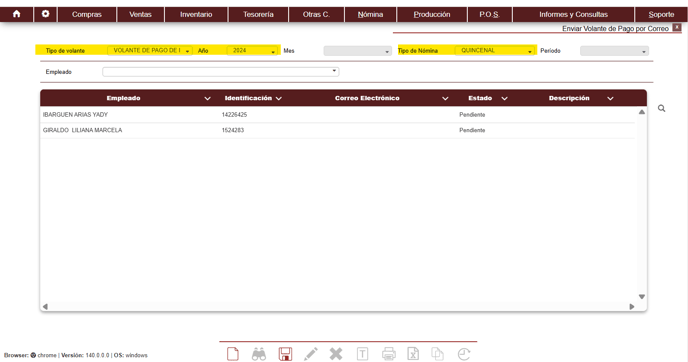Open the gear settings icon

(45, 14)
